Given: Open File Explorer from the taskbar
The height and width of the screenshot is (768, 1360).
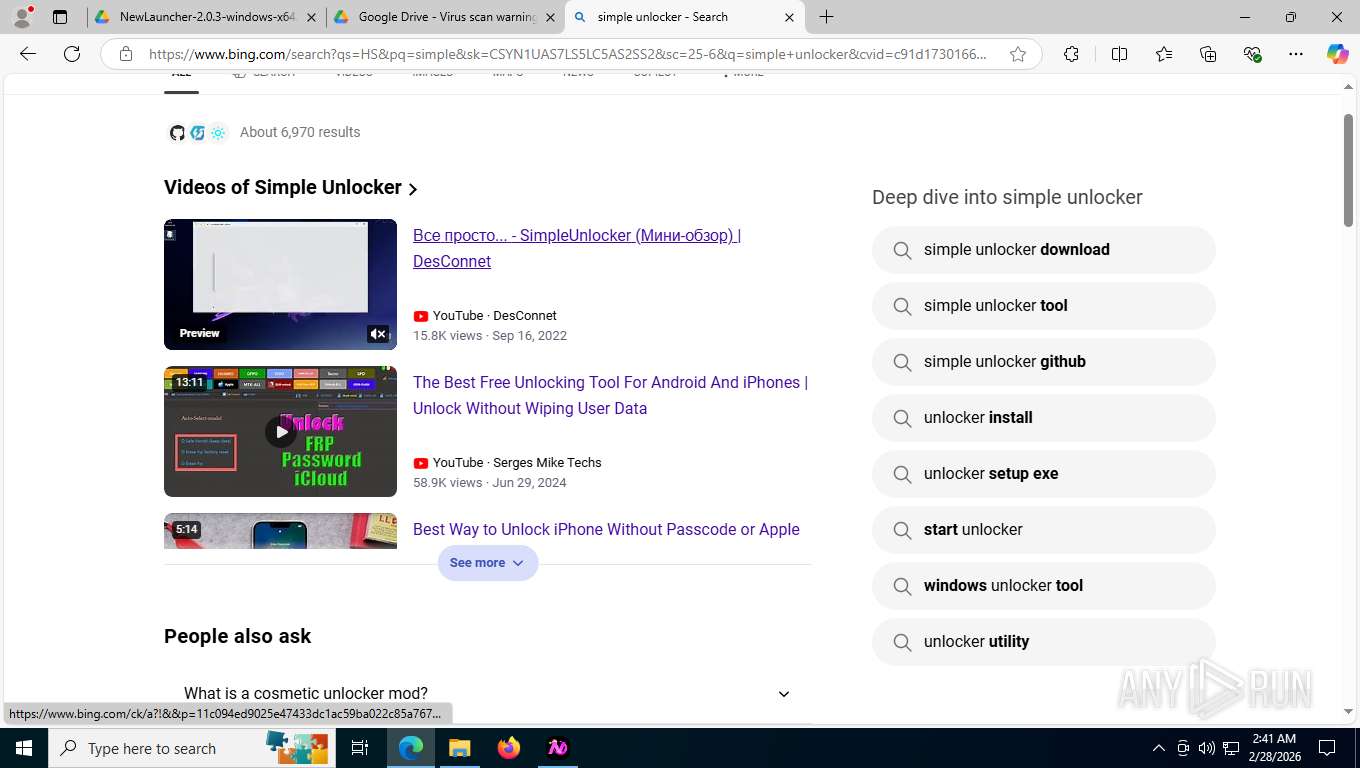Looking at the screenshot, I should 459,748.
